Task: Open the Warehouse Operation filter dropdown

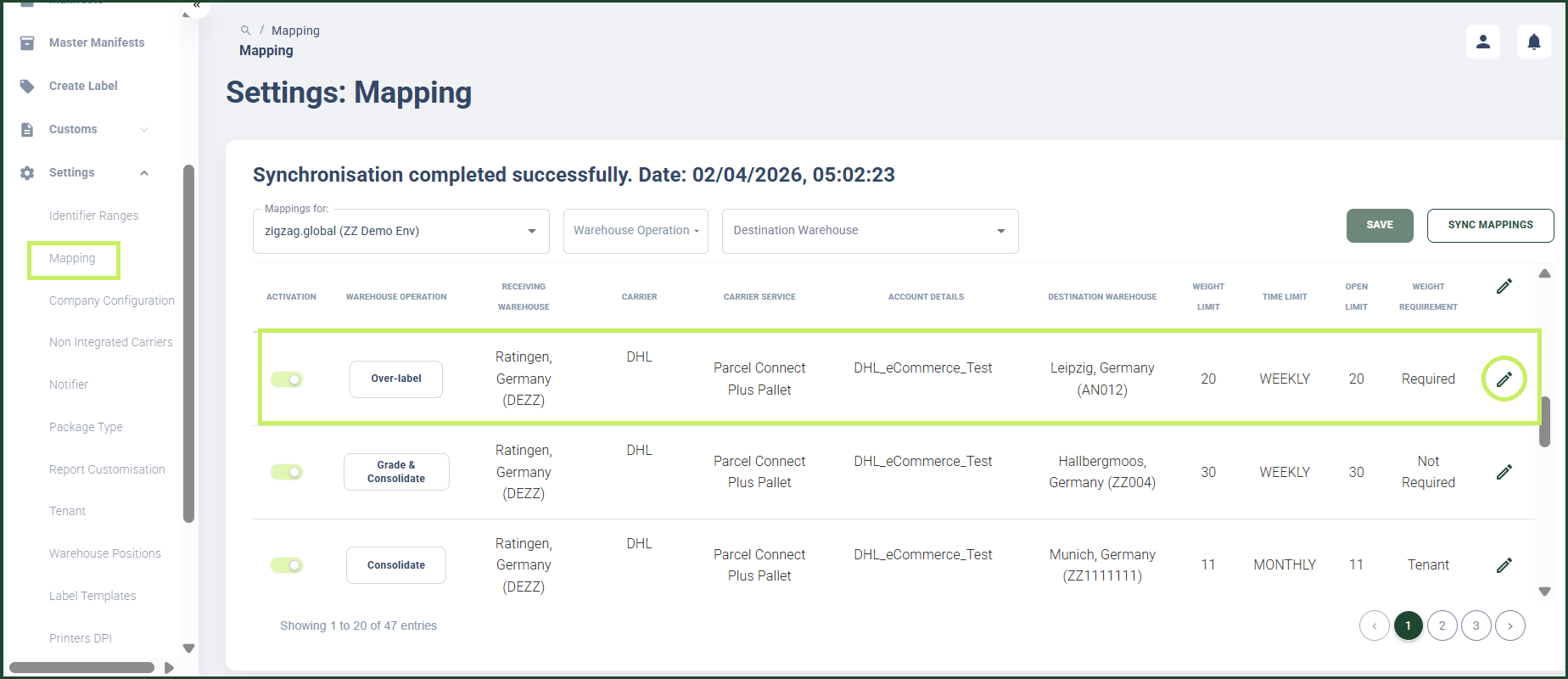Action: (x=636, y=231)
